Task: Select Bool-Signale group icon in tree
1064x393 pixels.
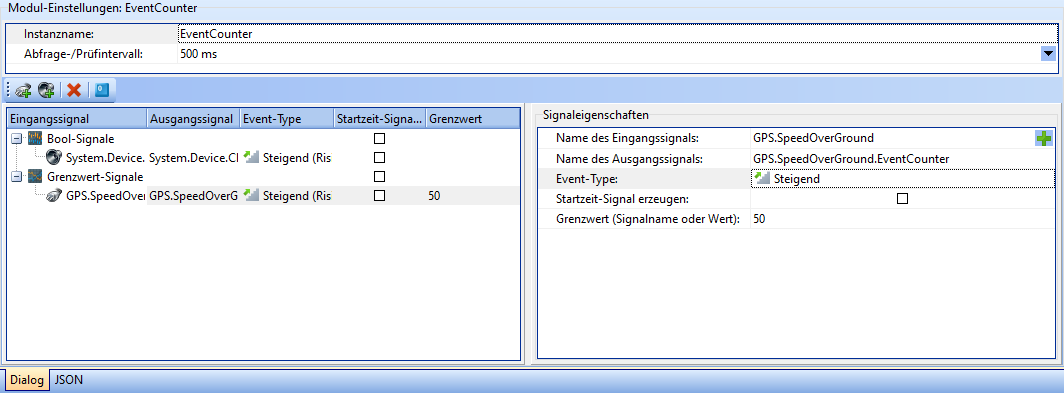Action: coord(35,138)
